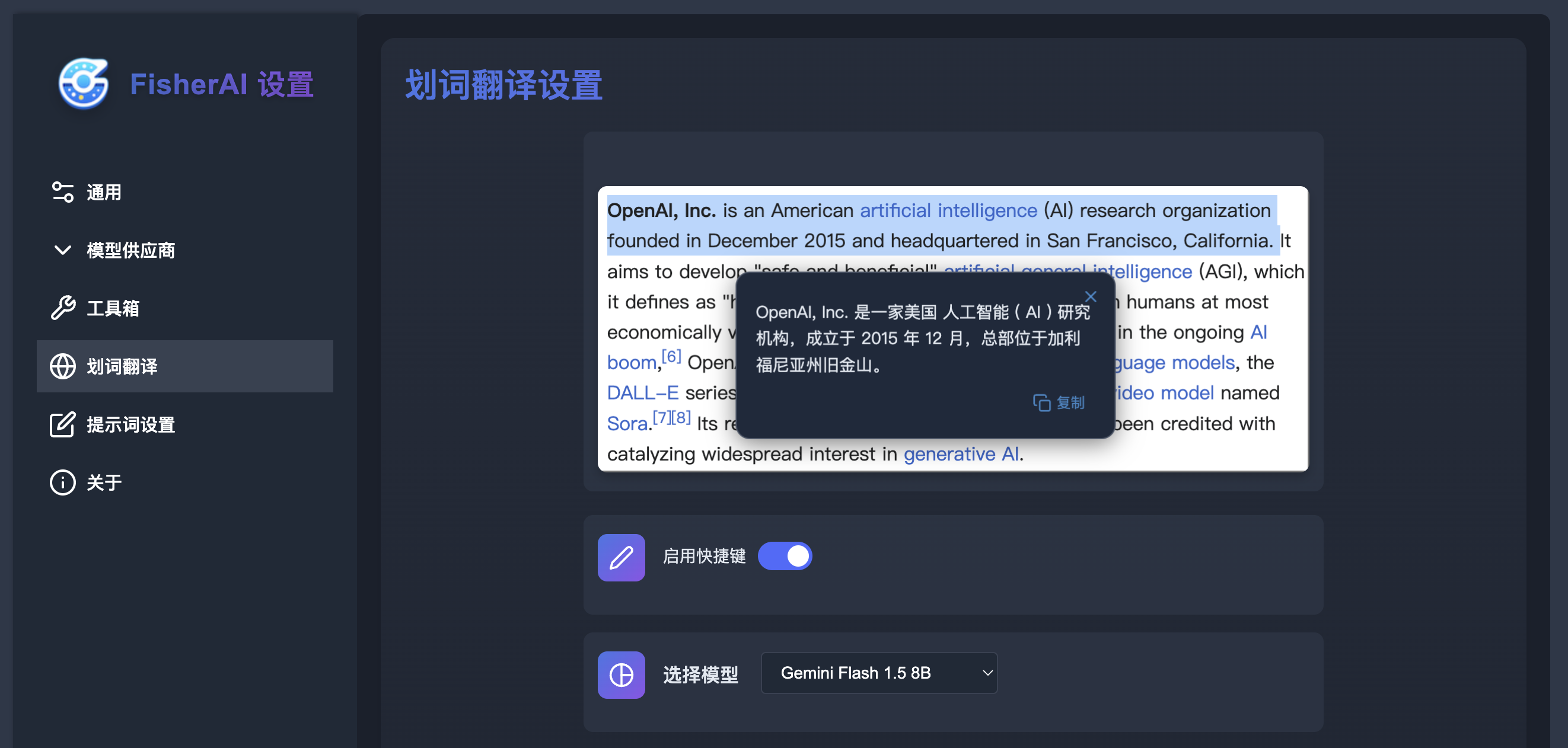The width and height of the screenshot is (1568, 748).
Task: Click the FisherAI 设置 title text
Action: [x=222, y=84]
